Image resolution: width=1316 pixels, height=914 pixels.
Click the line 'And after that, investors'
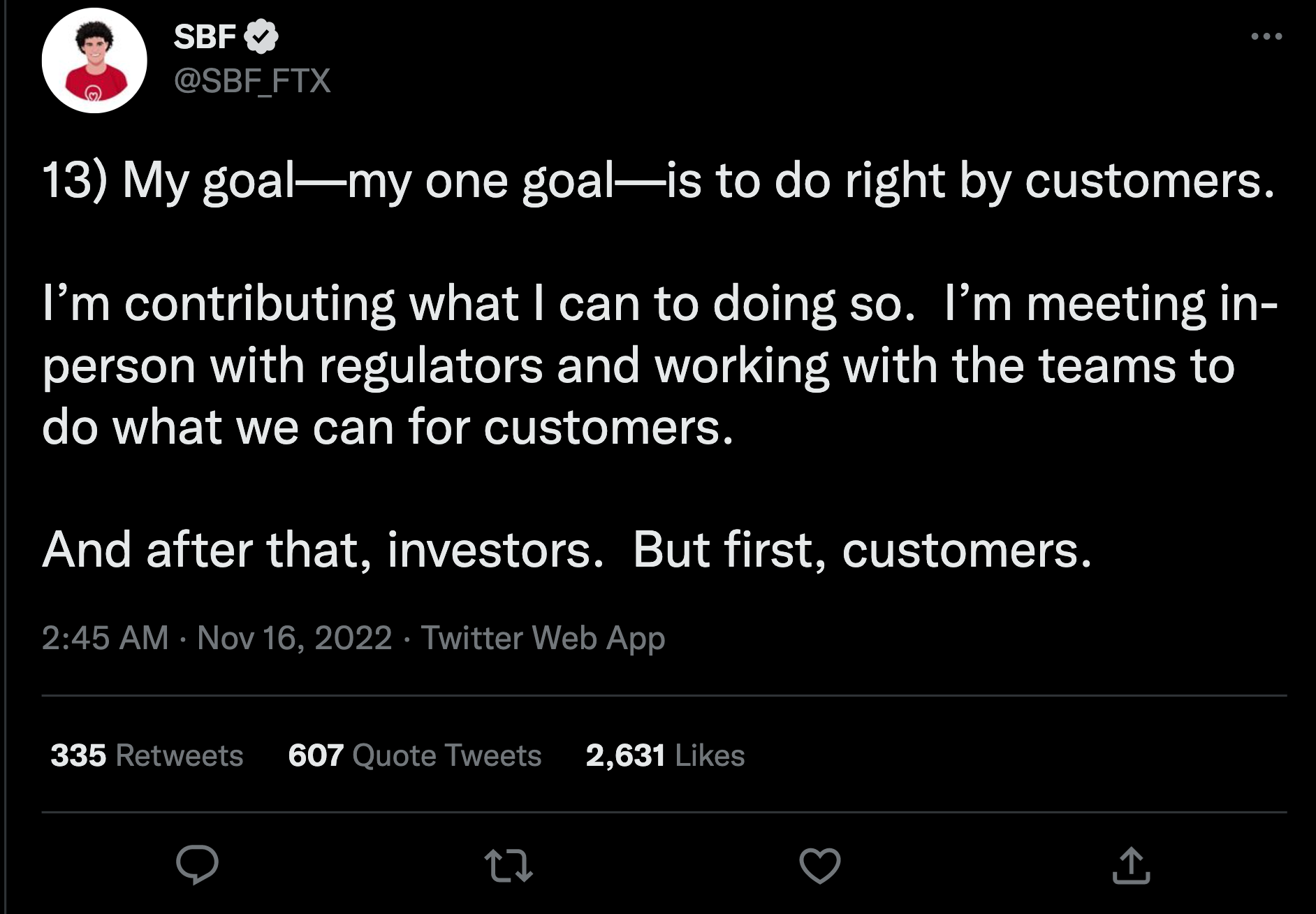tap(323, 549)
